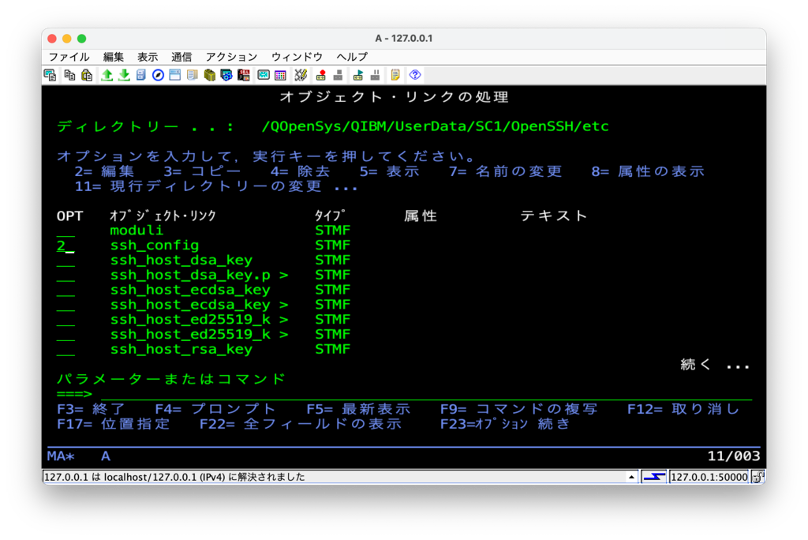Viewport: 808px width, 540px height.
Task: Click the connection status icon in status bar
Action: click(x=654, y=477)
